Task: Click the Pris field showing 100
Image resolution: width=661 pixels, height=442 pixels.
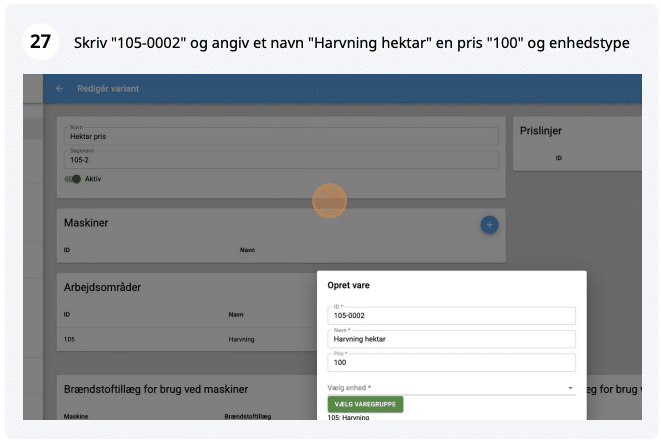Action: pos(451,362)
